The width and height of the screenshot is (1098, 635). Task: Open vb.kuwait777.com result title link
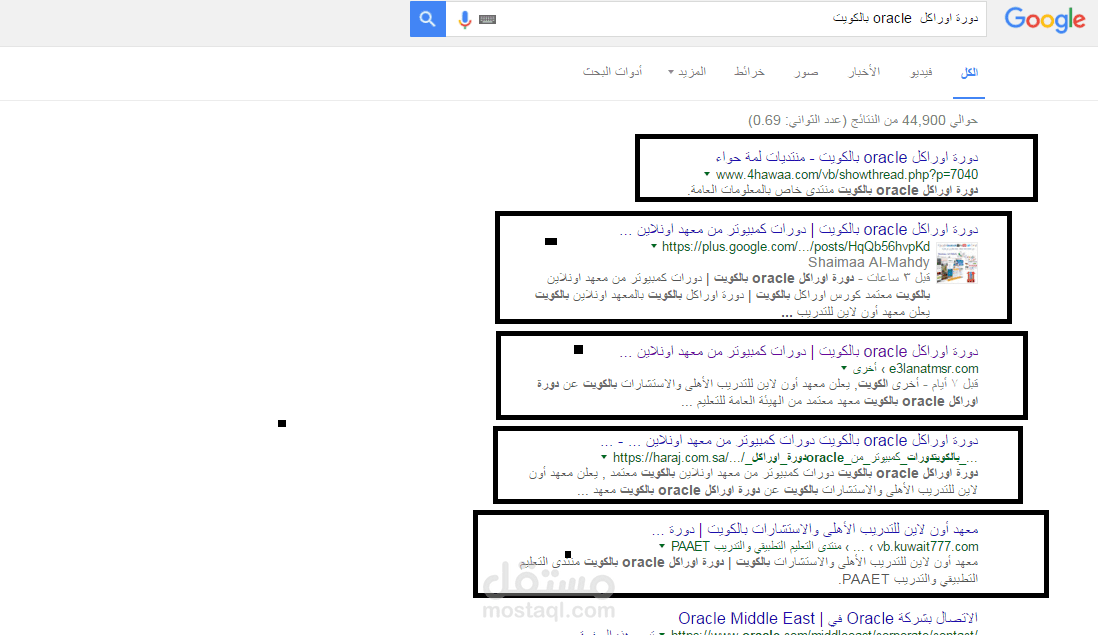coord(814,529)
